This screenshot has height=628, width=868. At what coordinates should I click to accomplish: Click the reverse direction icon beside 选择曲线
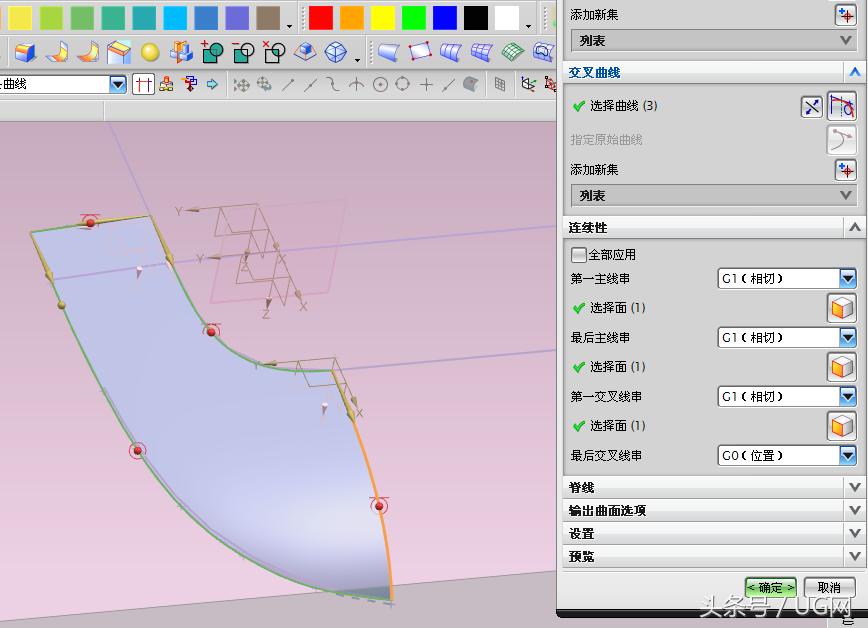click(810, 106)
